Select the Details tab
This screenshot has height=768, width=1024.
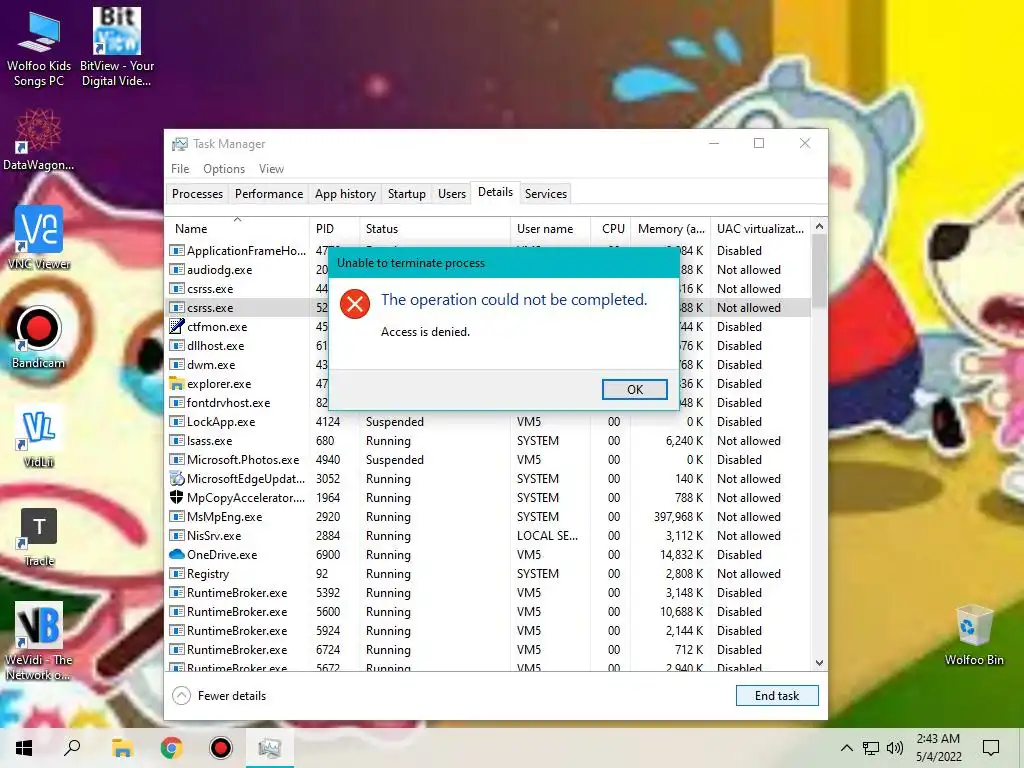tap(495, 192)
